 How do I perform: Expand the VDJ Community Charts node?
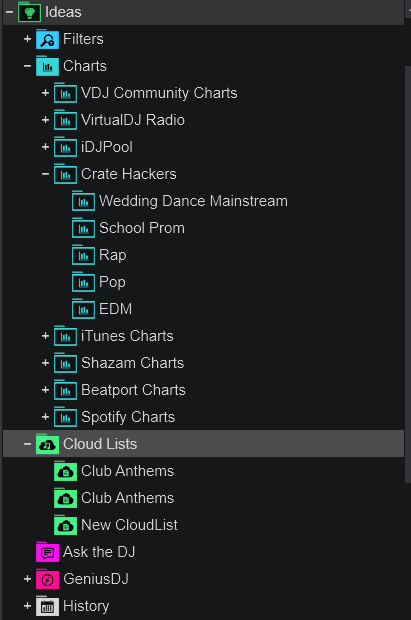click(45, 93)
